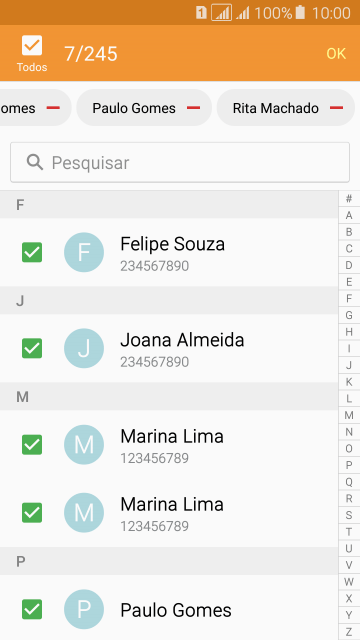Tap the SIM 1 indicator in status bar
Viewport: 360px width, 640px height.
[201, 13]
